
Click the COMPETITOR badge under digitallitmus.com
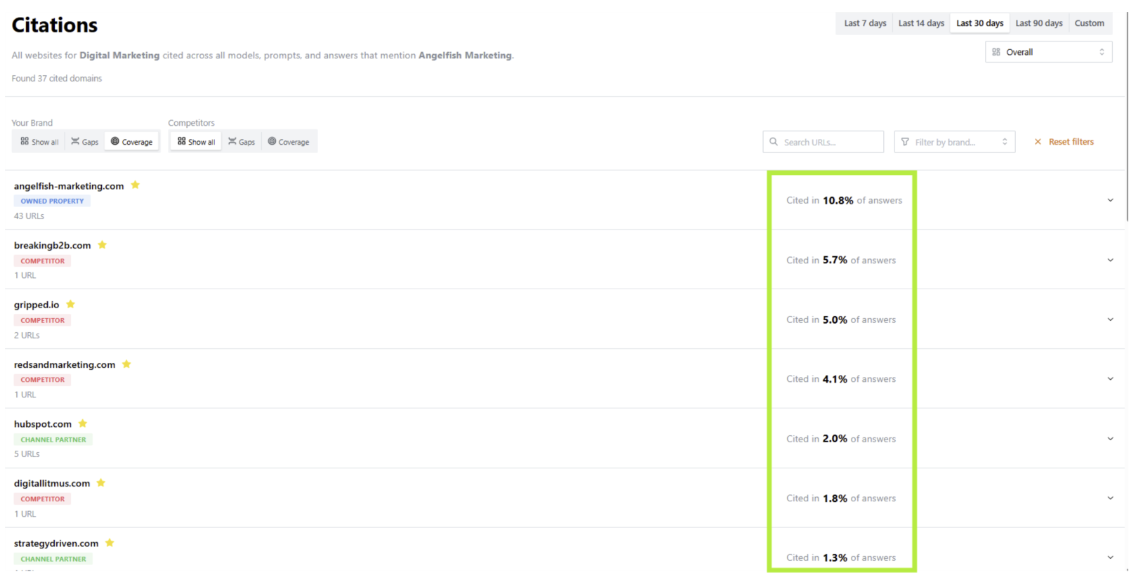click(42, 498)
